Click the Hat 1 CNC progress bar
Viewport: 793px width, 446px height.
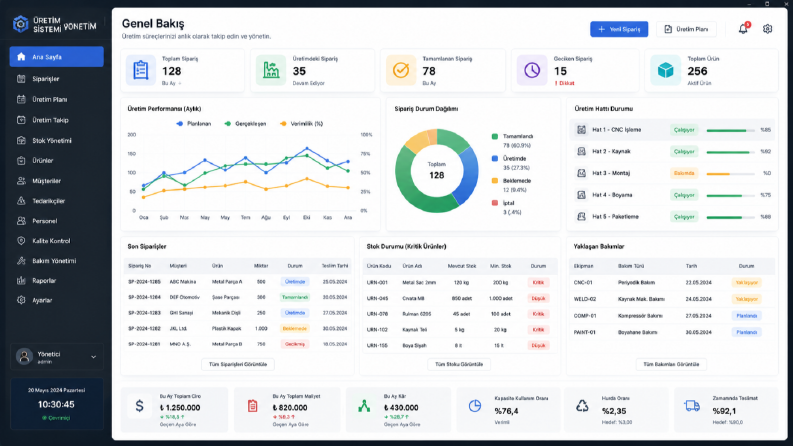tap(730, 130)
